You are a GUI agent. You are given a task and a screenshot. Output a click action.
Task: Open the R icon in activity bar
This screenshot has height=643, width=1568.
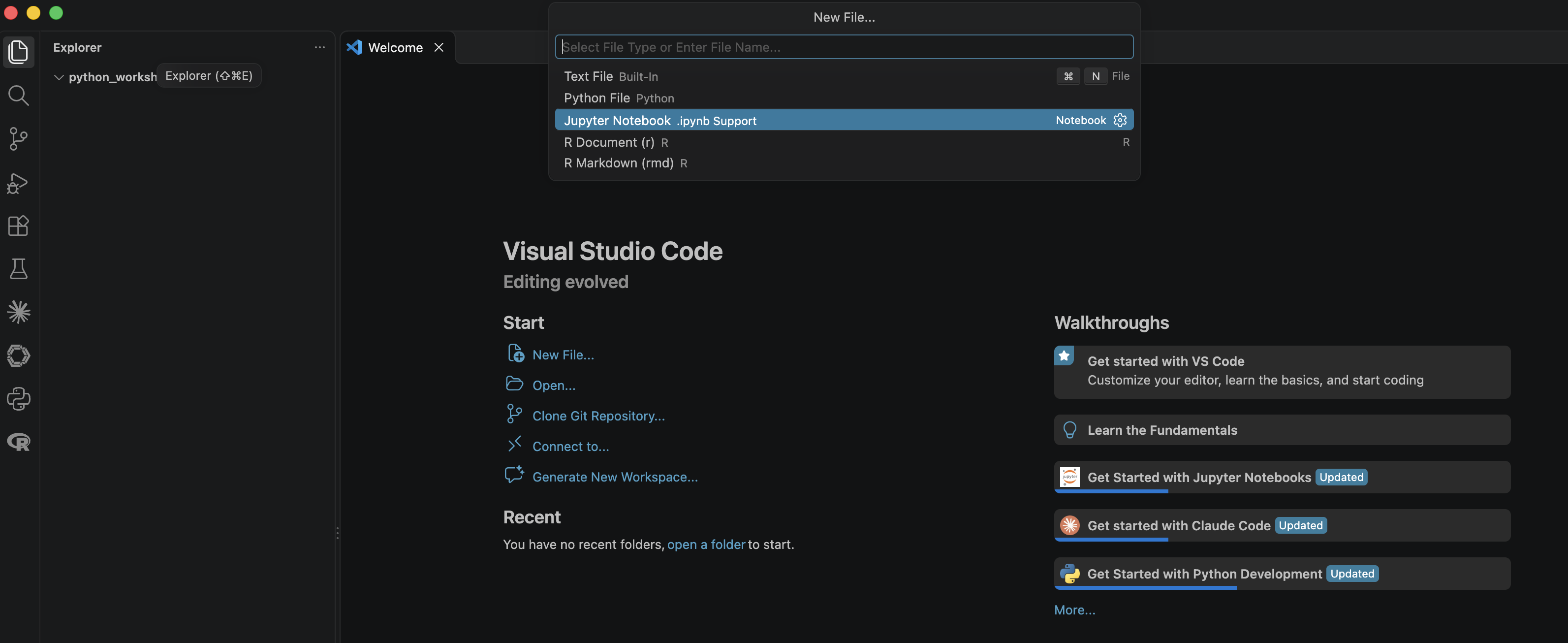coord(18,442)
